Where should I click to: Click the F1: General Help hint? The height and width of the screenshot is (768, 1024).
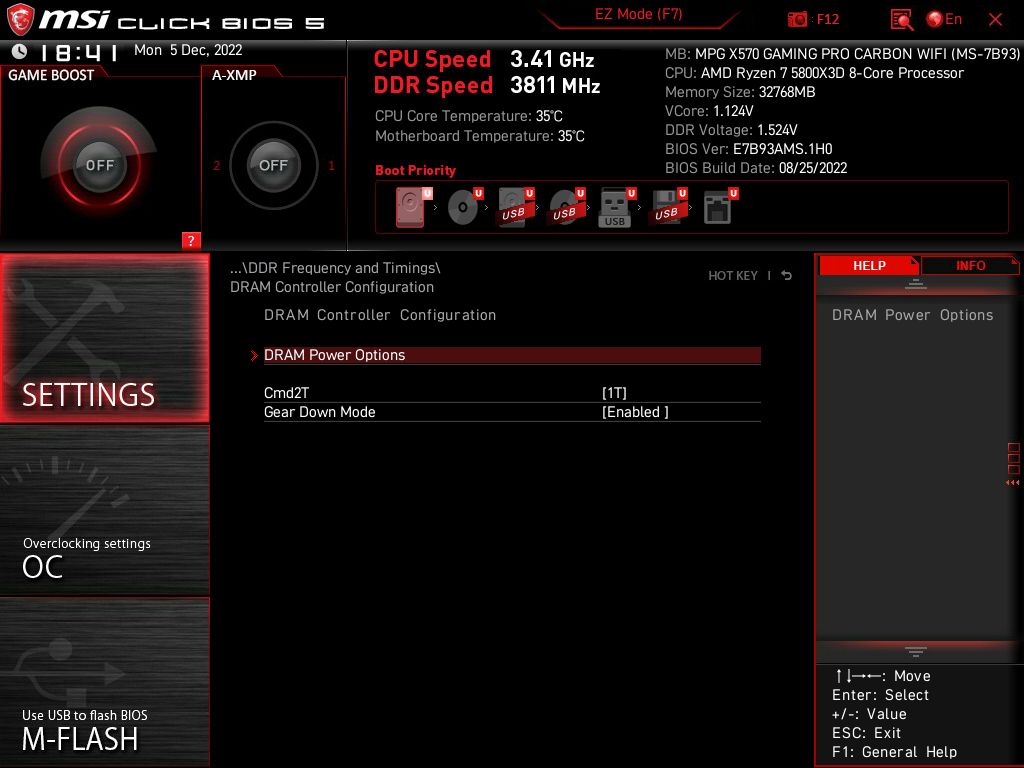[894, 752]
